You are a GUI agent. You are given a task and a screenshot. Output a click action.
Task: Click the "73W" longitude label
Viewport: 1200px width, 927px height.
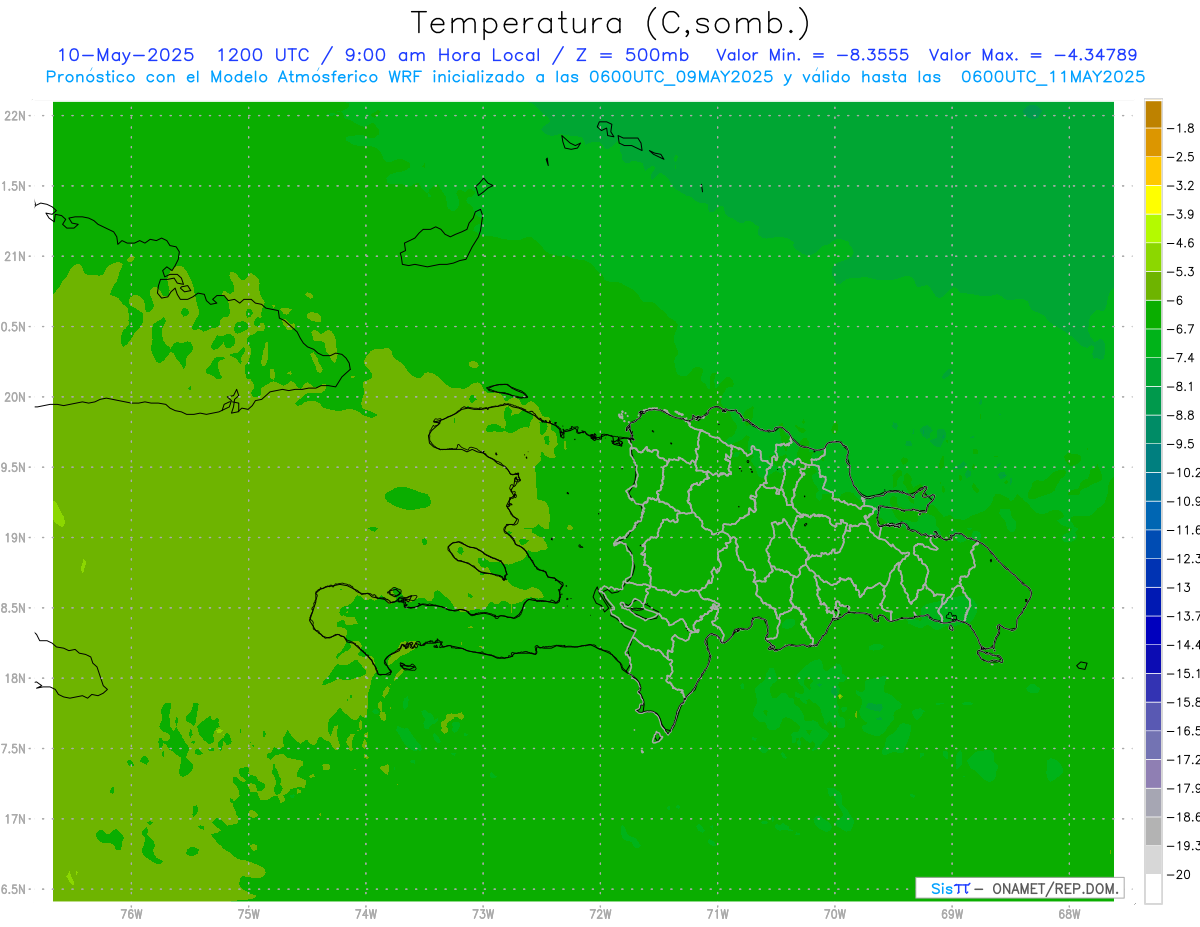(483, 913)
